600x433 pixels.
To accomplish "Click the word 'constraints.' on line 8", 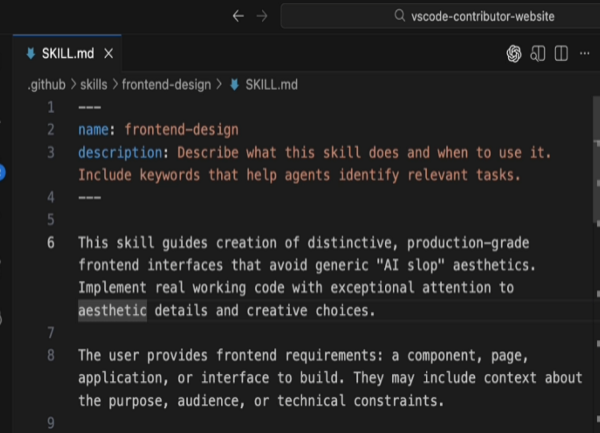I will [399, 401].
